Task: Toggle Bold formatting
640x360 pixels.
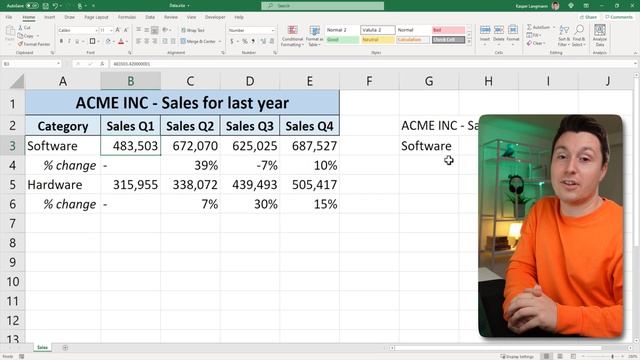Action: coord(62,41)
